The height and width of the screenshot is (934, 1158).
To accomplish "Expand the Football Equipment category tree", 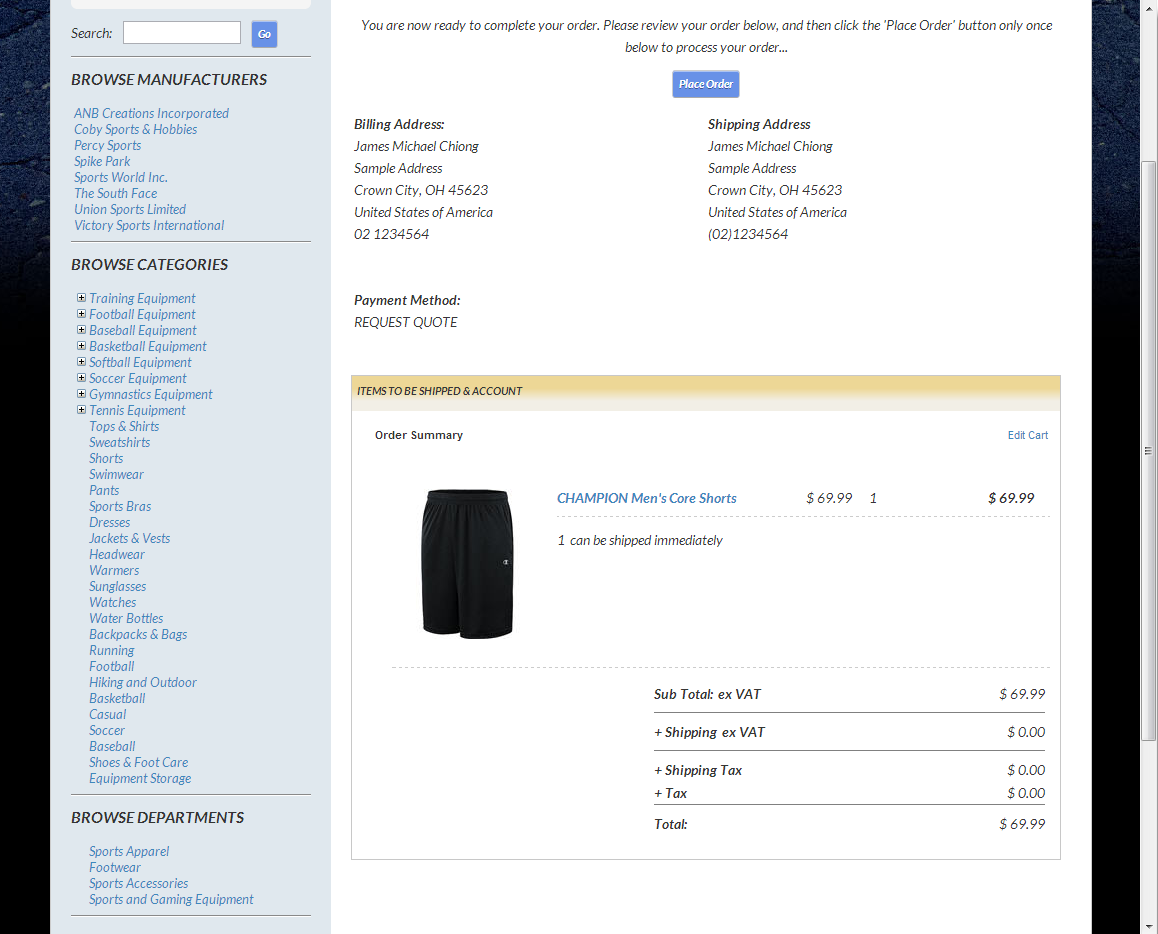I will click(x=81, y=314).
